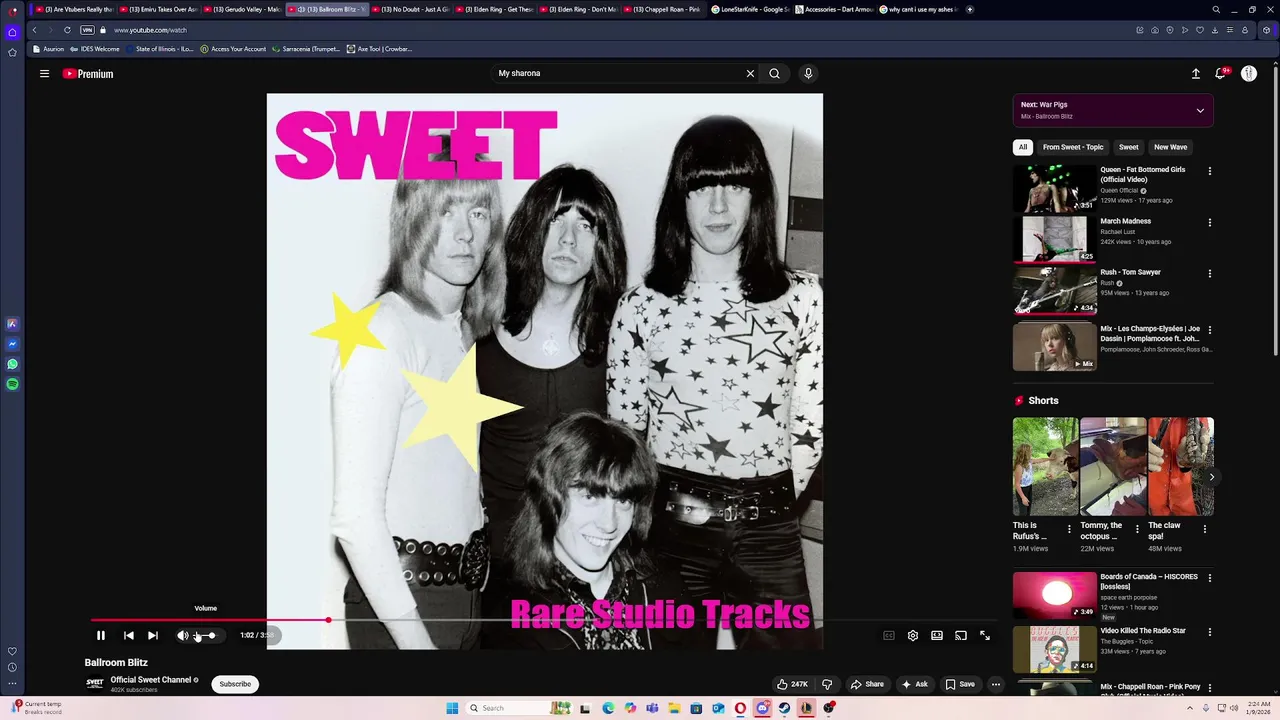Dislike the video

(827, 684)
